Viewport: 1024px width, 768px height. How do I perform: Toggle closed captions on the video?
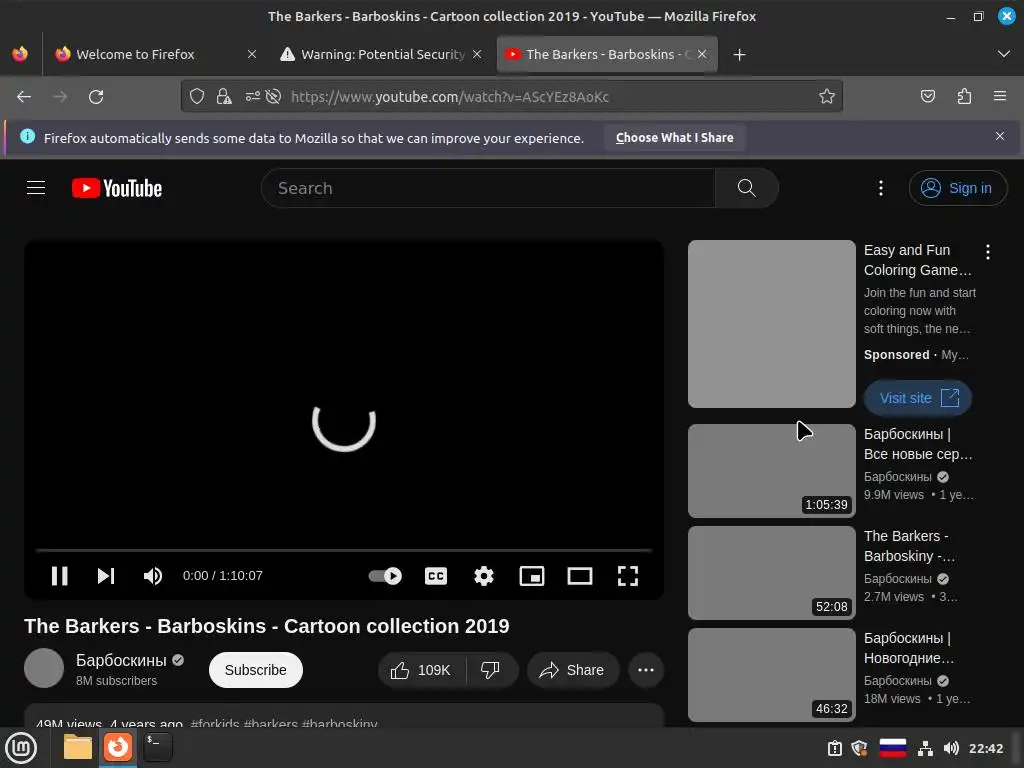click(x=436, y=576)
